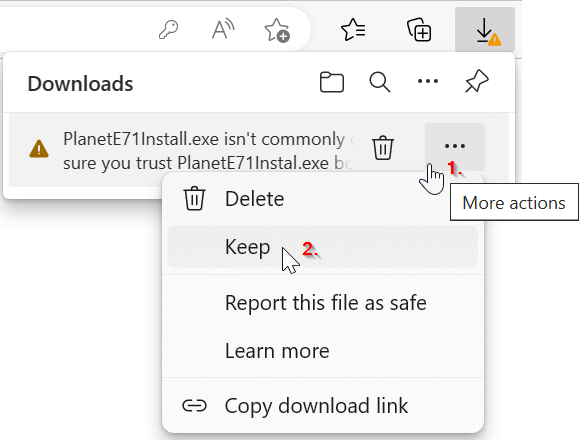Screen dimensions: 581x440
Task: Click the Downloads panel heading
Action: pyautogui.click(x=80, y=83)
